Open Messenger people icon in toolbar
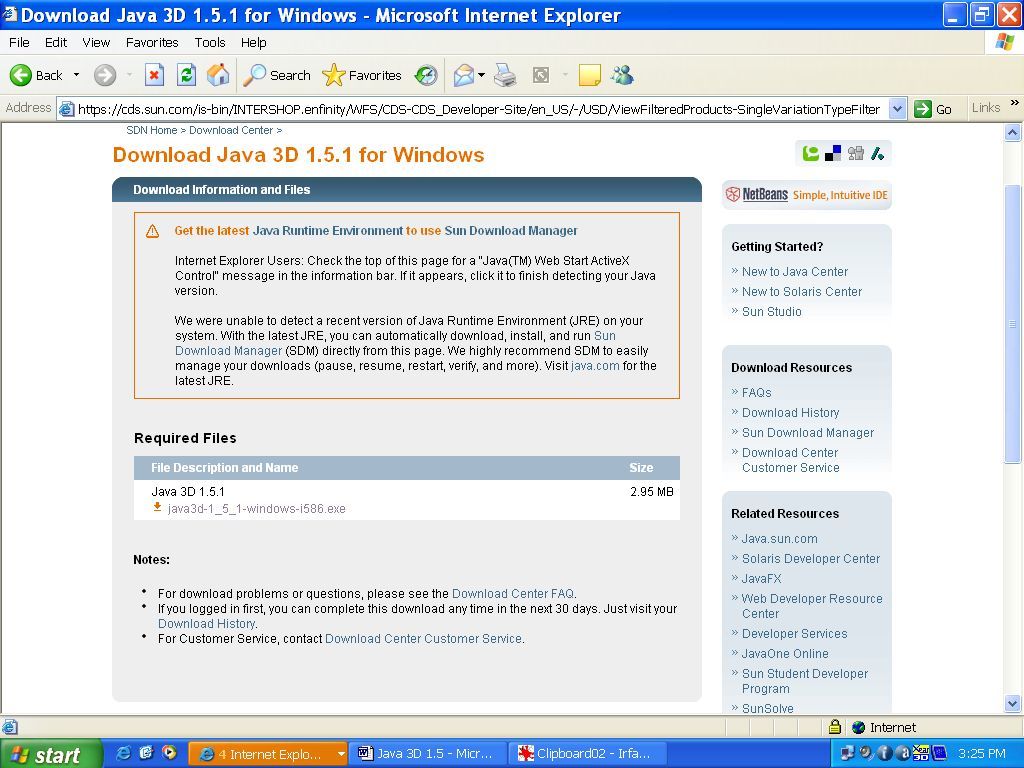This screenshot has height=768, width=1024. coord(622,75)
